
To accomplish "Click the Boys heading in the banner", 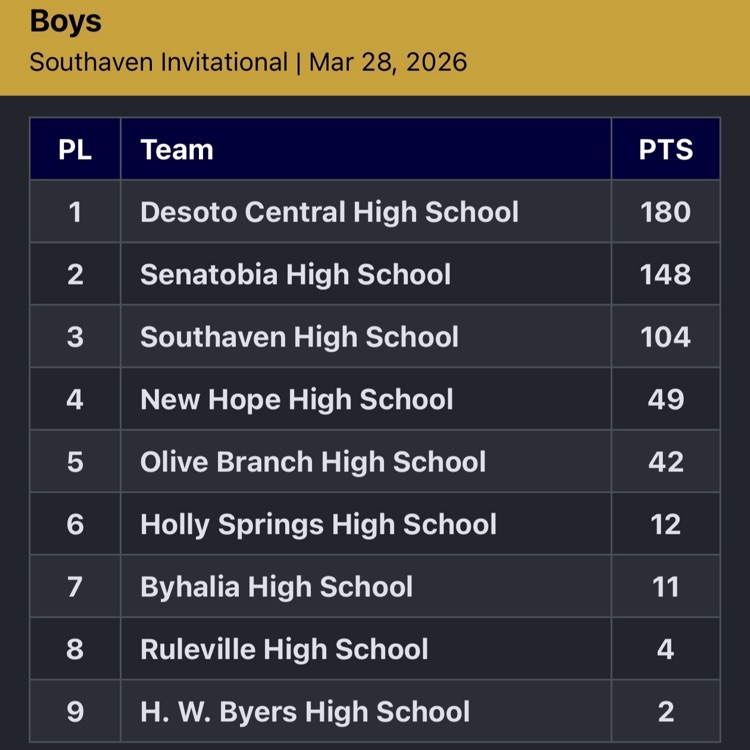I will coord(65,21).
